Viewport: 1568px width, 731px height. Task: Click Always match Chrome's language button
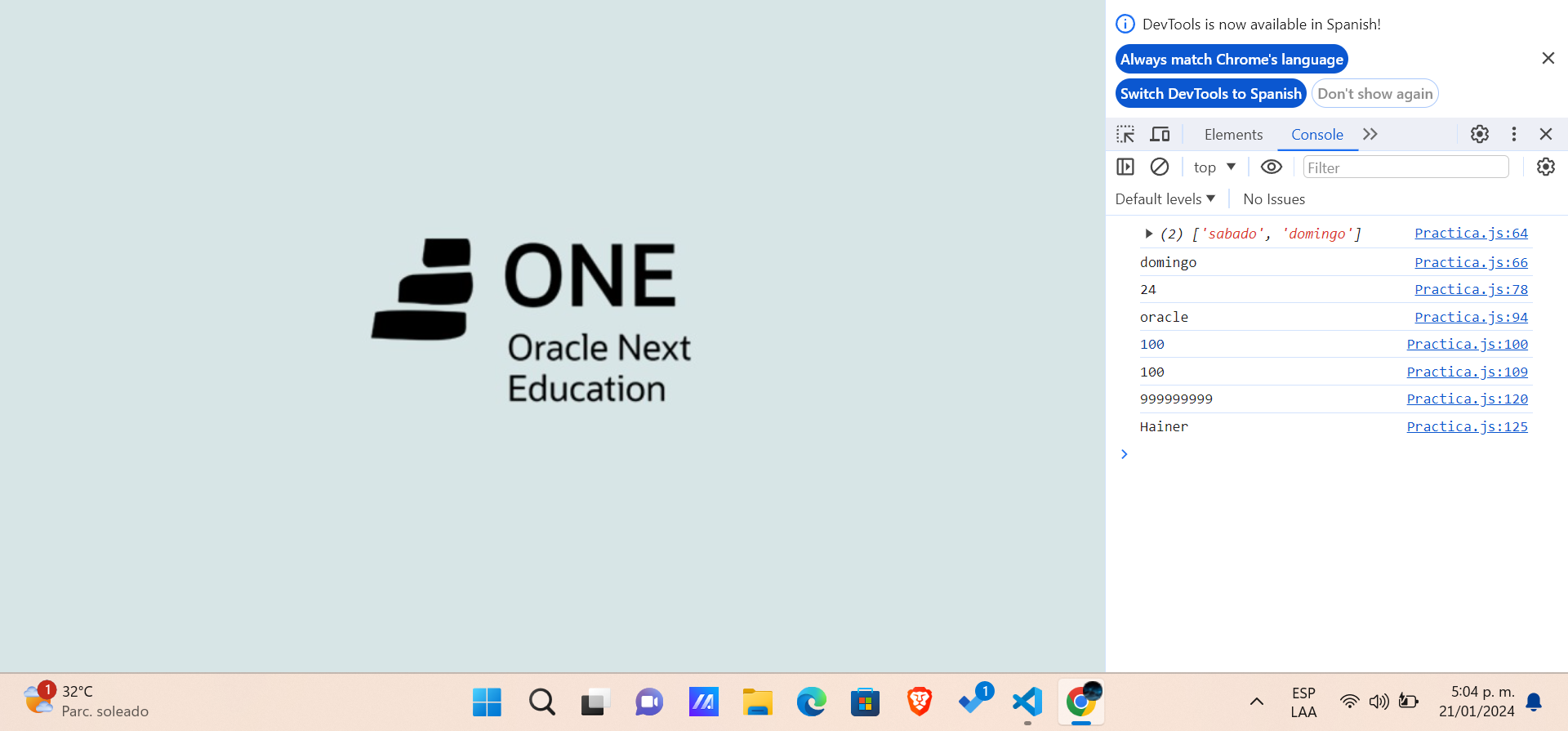coord(1232,60)
